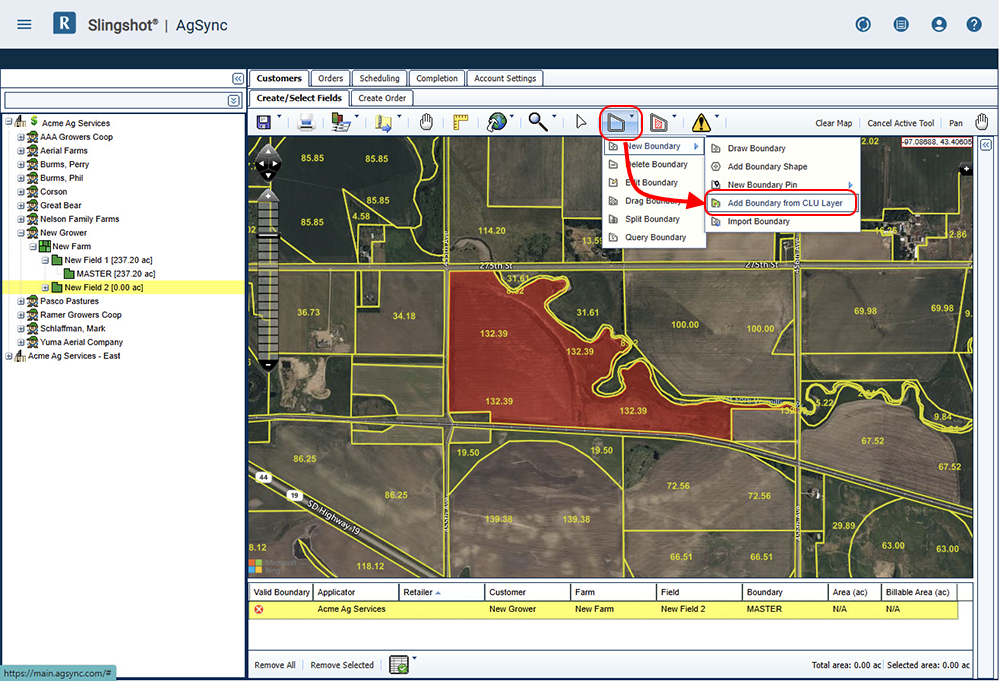Select the Create/Select Fields tab
The image size is (1000, 681).
tap(299, 98)
